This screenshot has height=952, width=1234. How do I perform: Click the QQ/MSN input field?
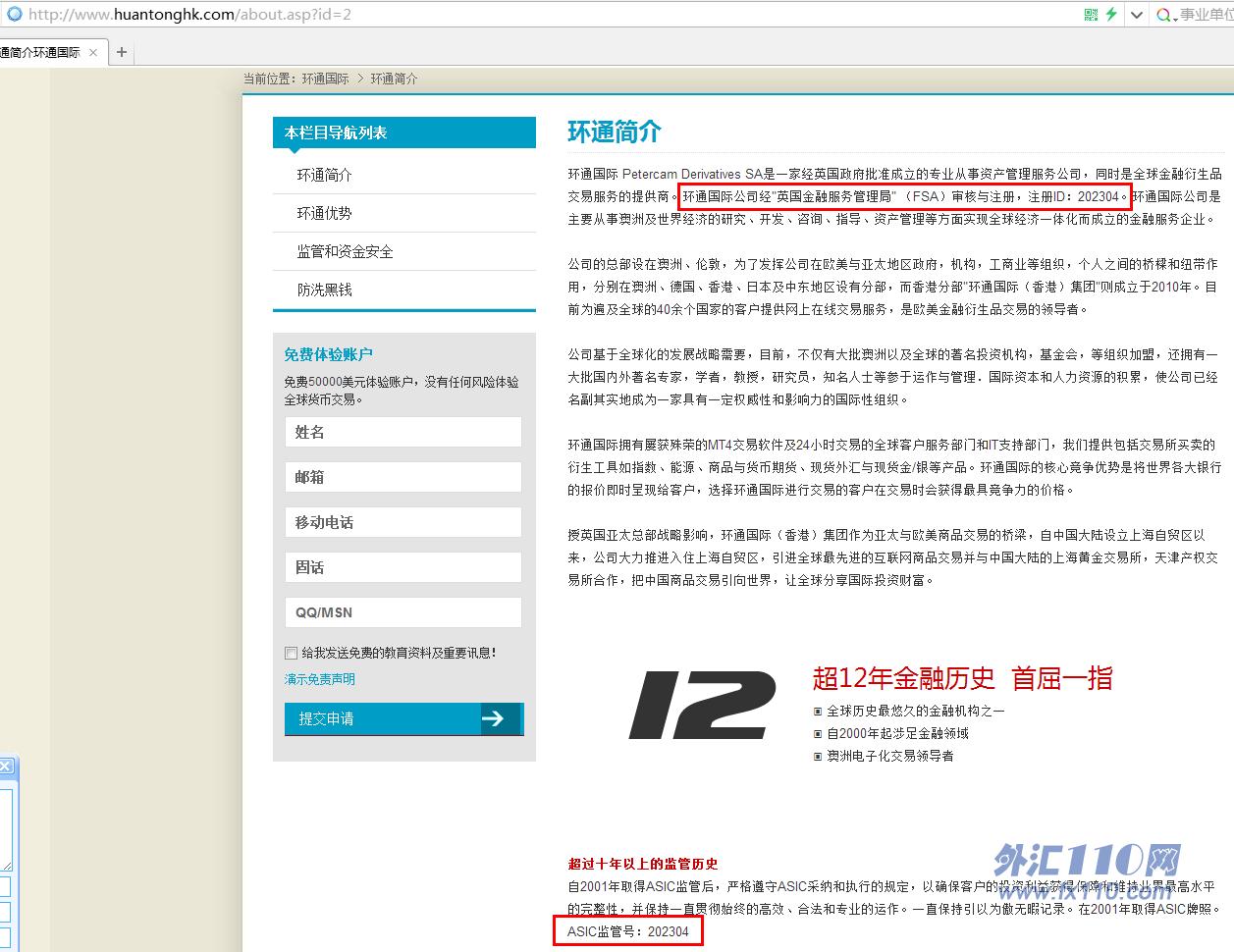[403, 612]
